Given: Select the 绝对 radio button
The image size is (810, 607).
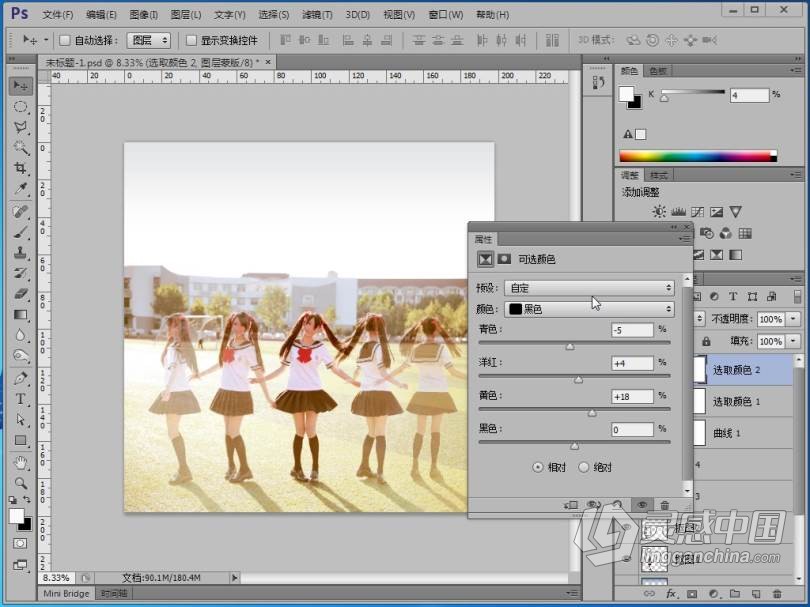Looking at the screenshot, I should coord(584,468).
